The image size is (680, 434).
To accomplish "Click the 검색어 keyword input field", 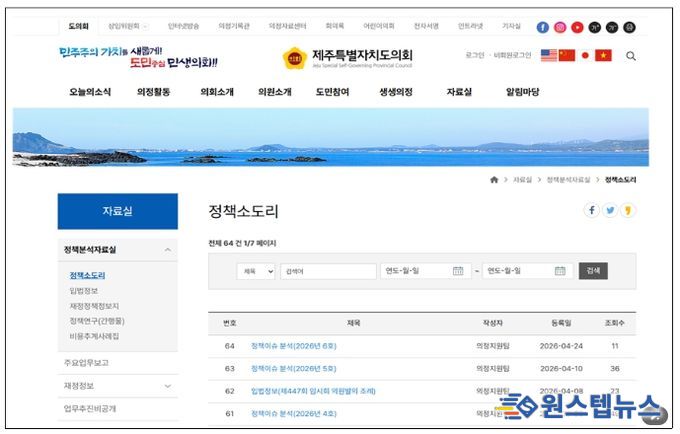I will (326, 271).
